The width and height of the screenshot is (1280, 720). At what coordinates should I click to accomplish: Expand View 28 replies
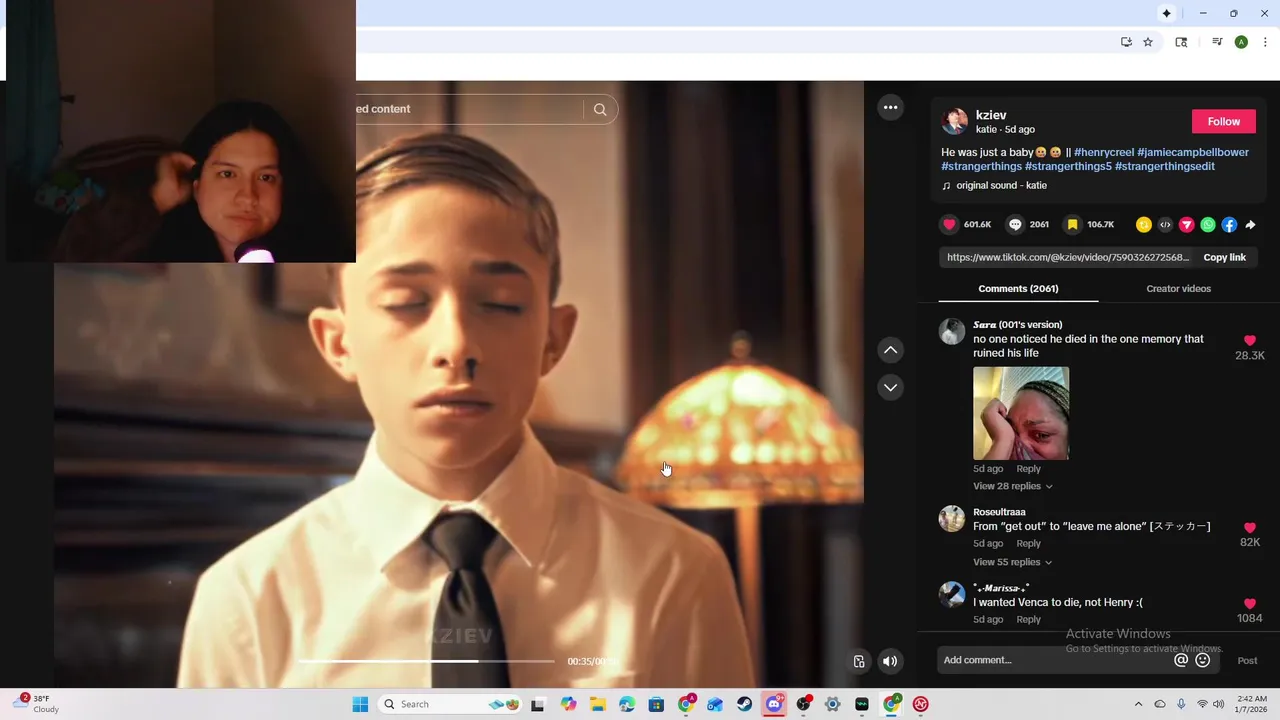(x=1012, y=486)
